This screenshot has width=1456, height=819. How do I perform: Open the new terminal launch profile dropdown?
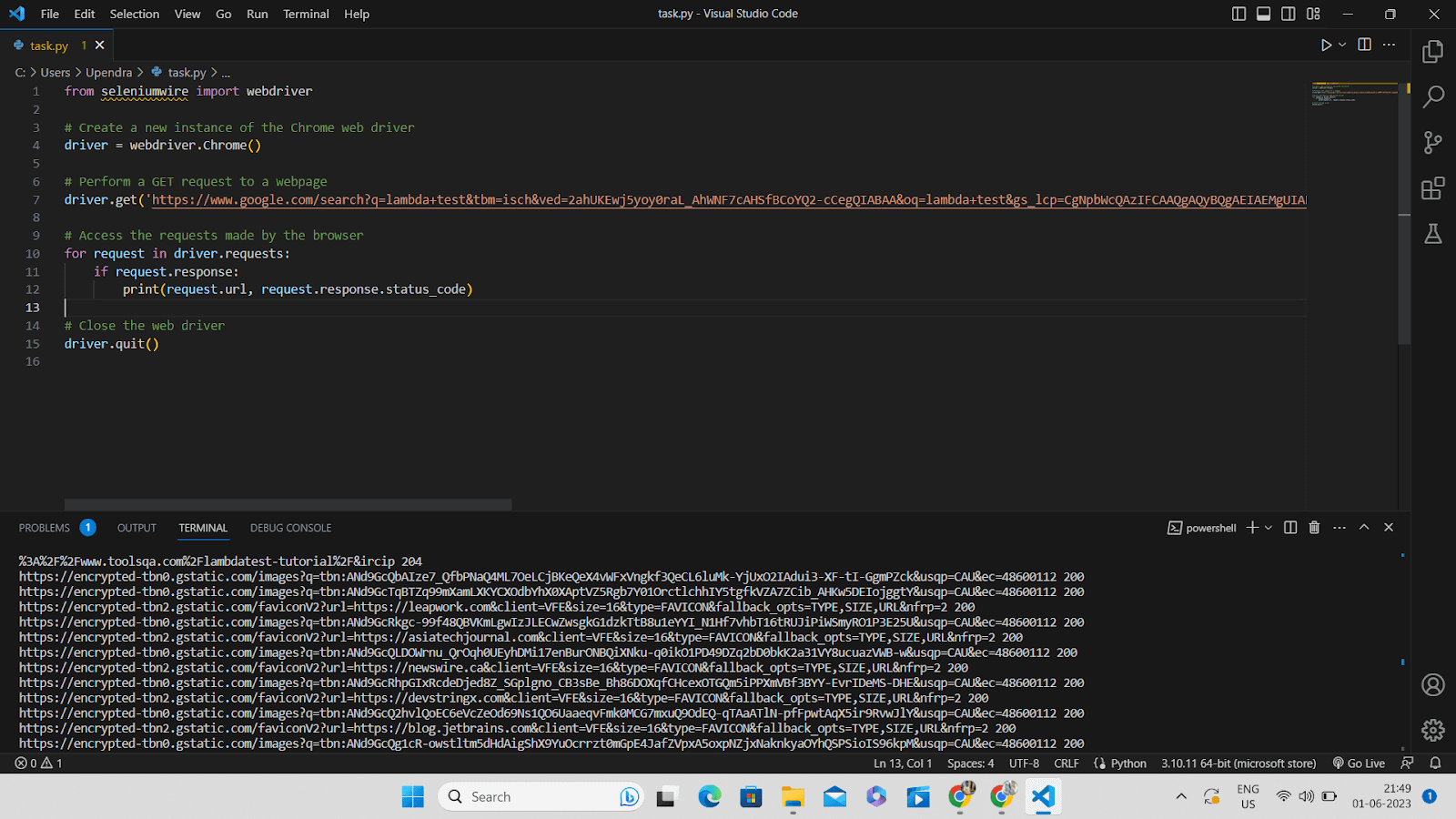point(1269,528)
